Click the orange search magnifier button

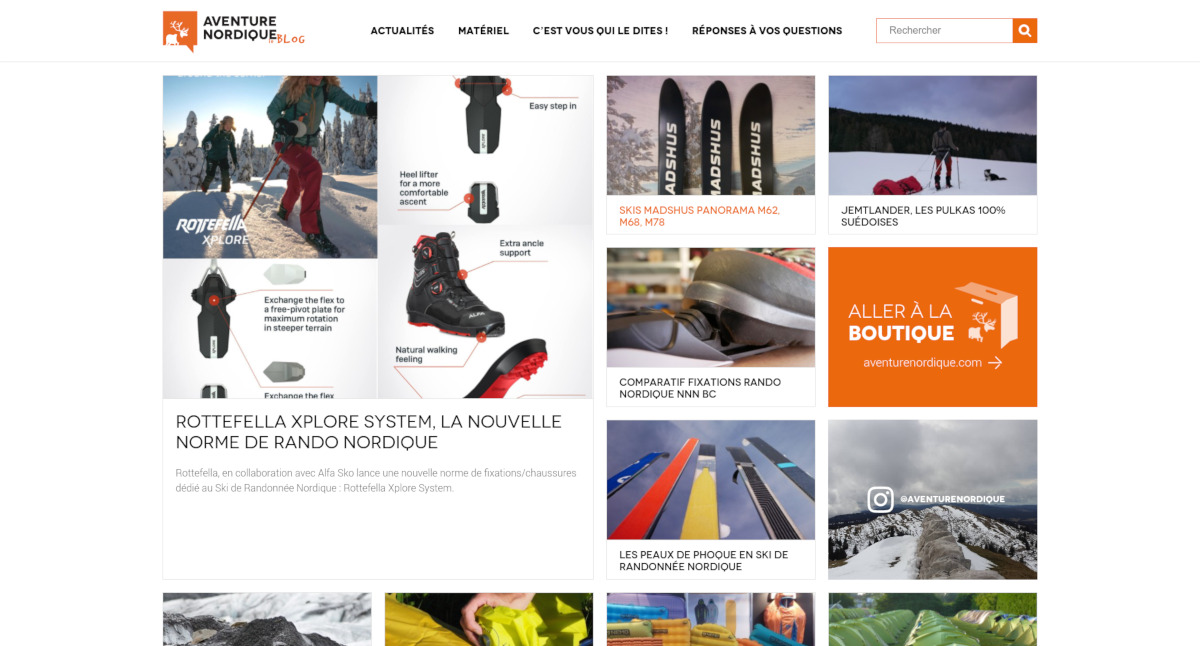point(1024,30)
